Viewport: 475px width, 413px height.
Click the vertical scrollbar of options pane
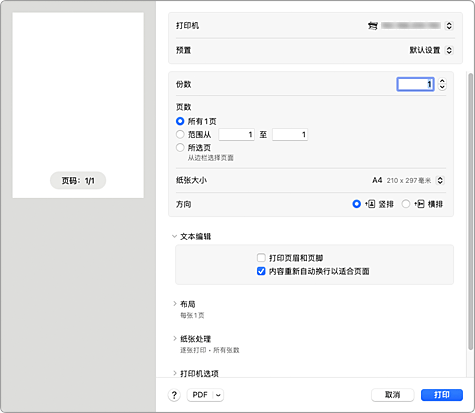point(470,211)
